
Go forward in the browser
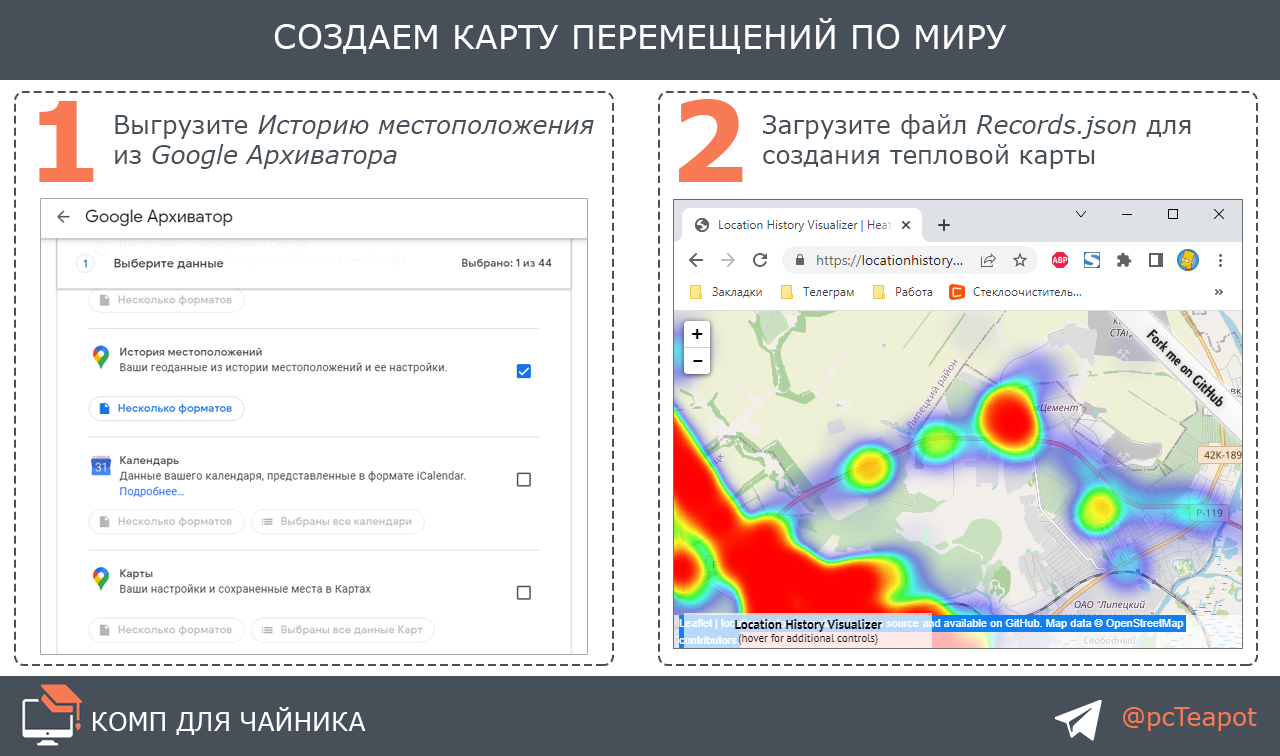pos(728,260)
